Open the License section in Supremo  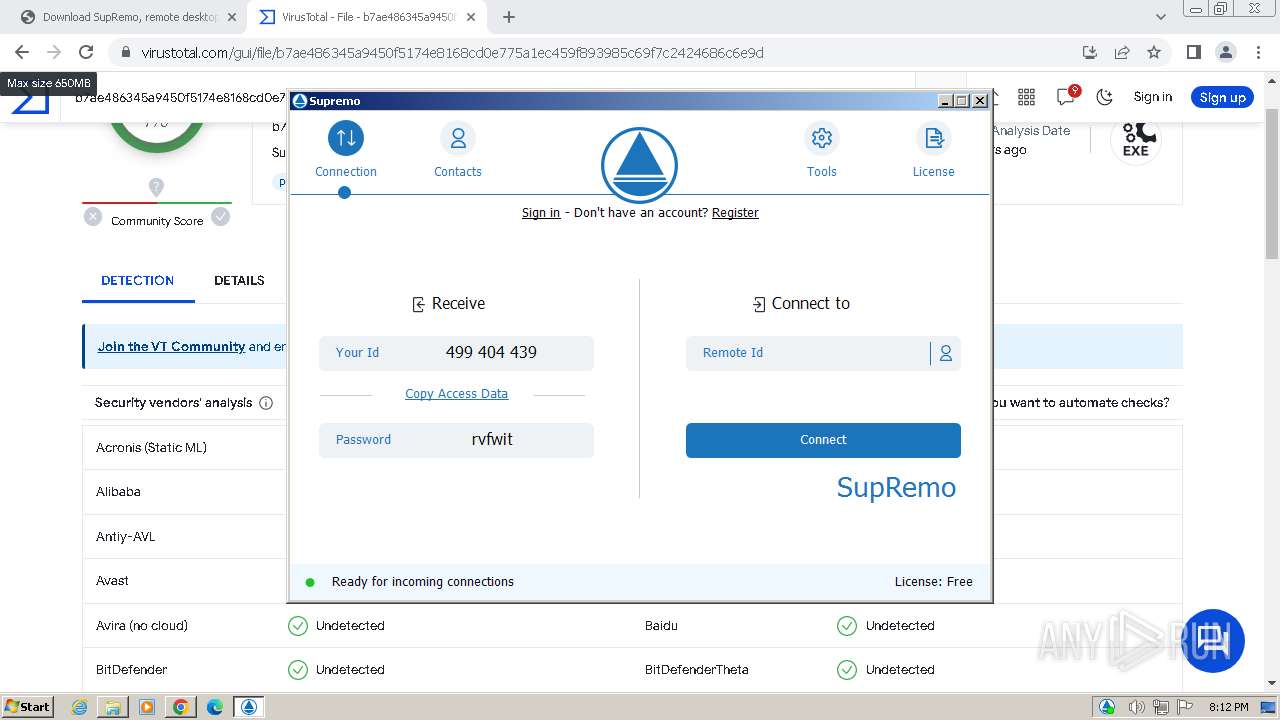(x=934, y=150)
